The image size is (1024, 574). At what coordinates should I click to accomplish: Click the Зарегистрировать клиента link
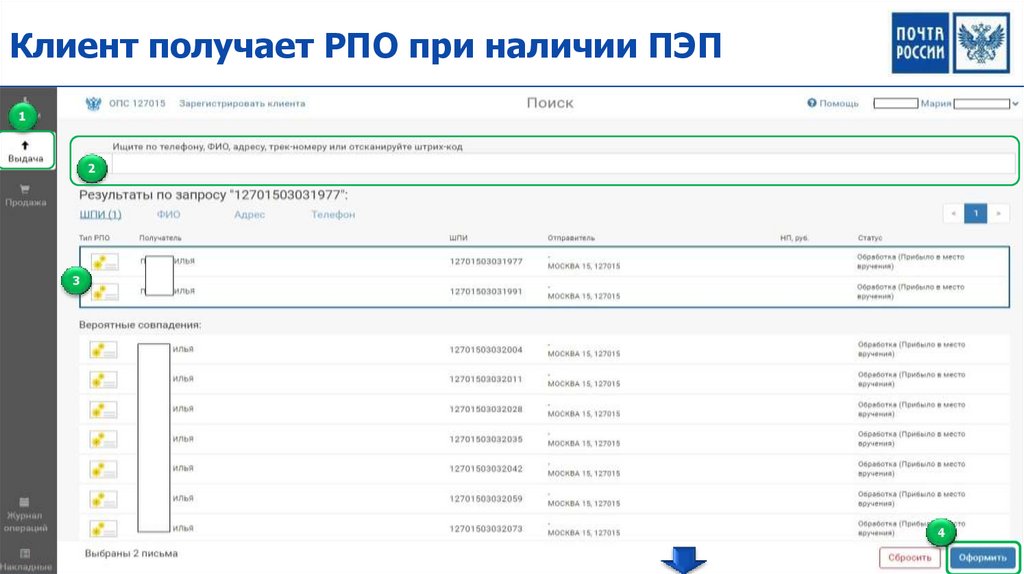[242, 103]
